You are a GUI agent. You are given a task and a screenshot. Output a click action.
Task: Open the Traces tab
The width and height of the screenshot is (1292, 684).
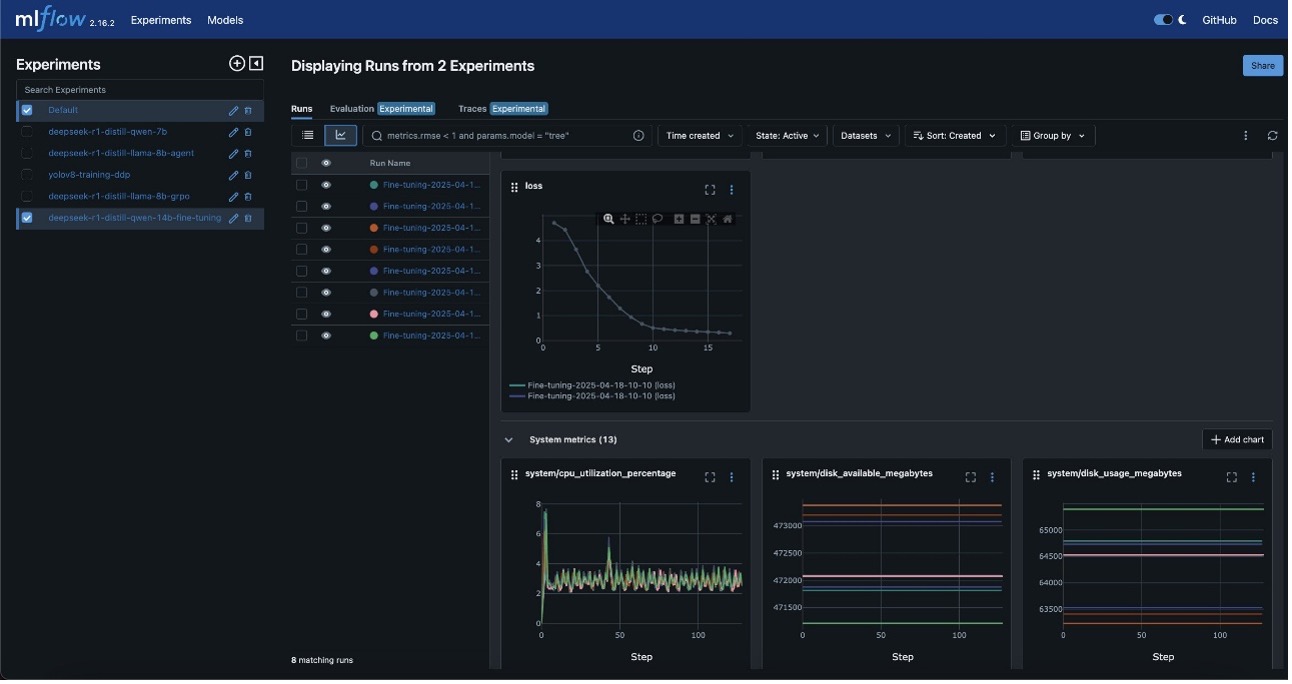click(503, 109)
